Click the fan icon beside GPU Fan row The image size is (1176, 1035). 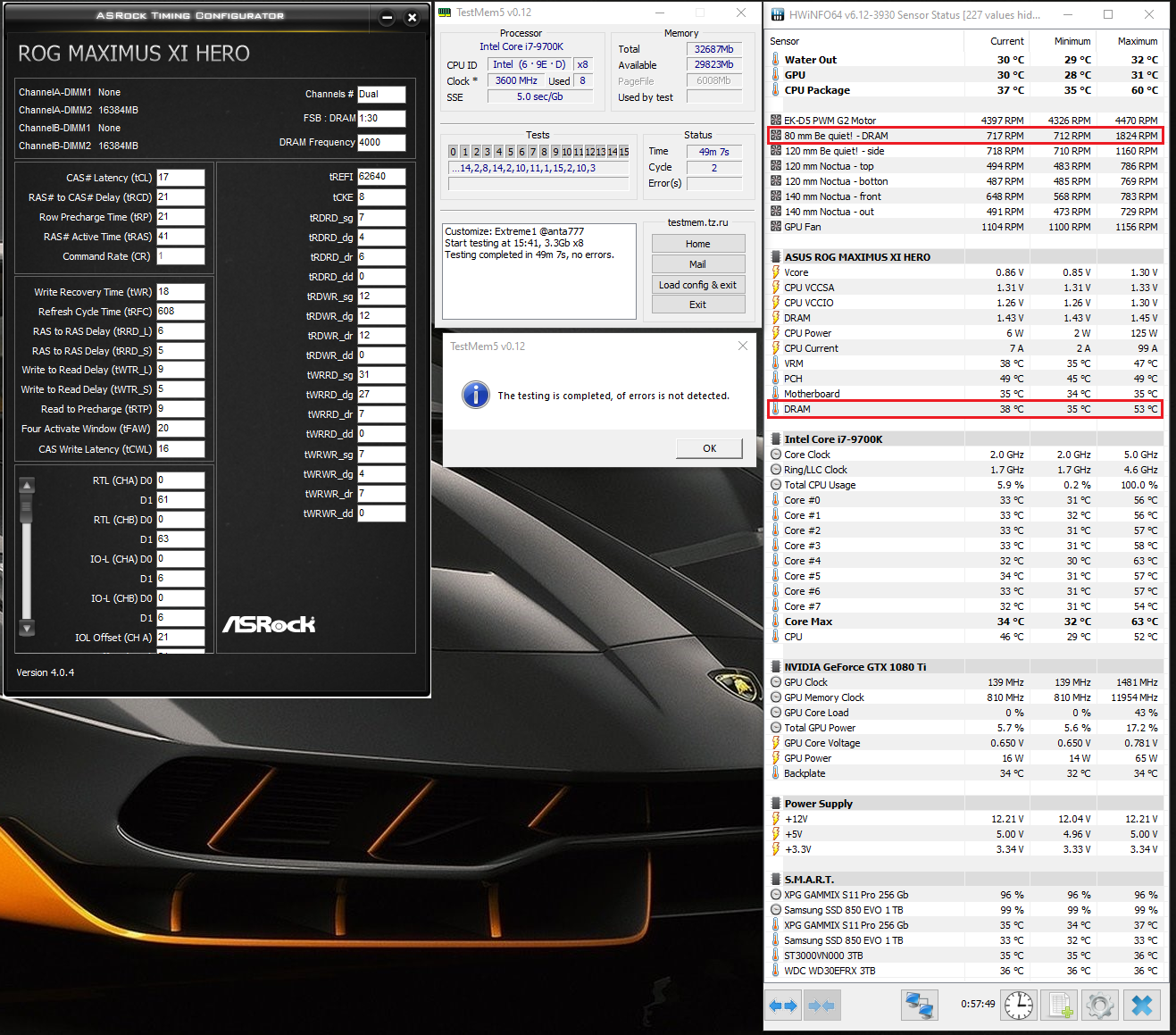(776, 227)
